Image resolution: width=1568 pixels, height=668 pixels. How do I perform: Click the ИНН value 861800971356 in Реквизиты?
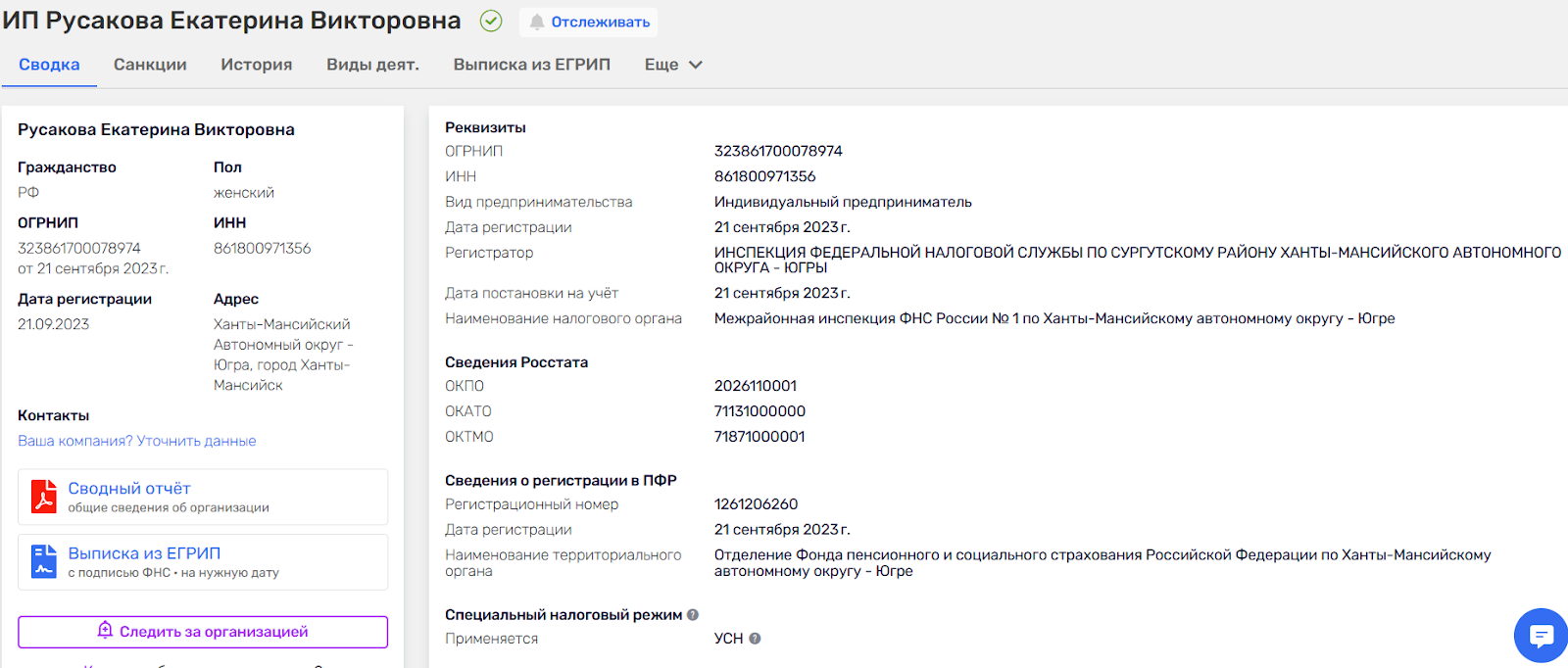tap(764, 176)
